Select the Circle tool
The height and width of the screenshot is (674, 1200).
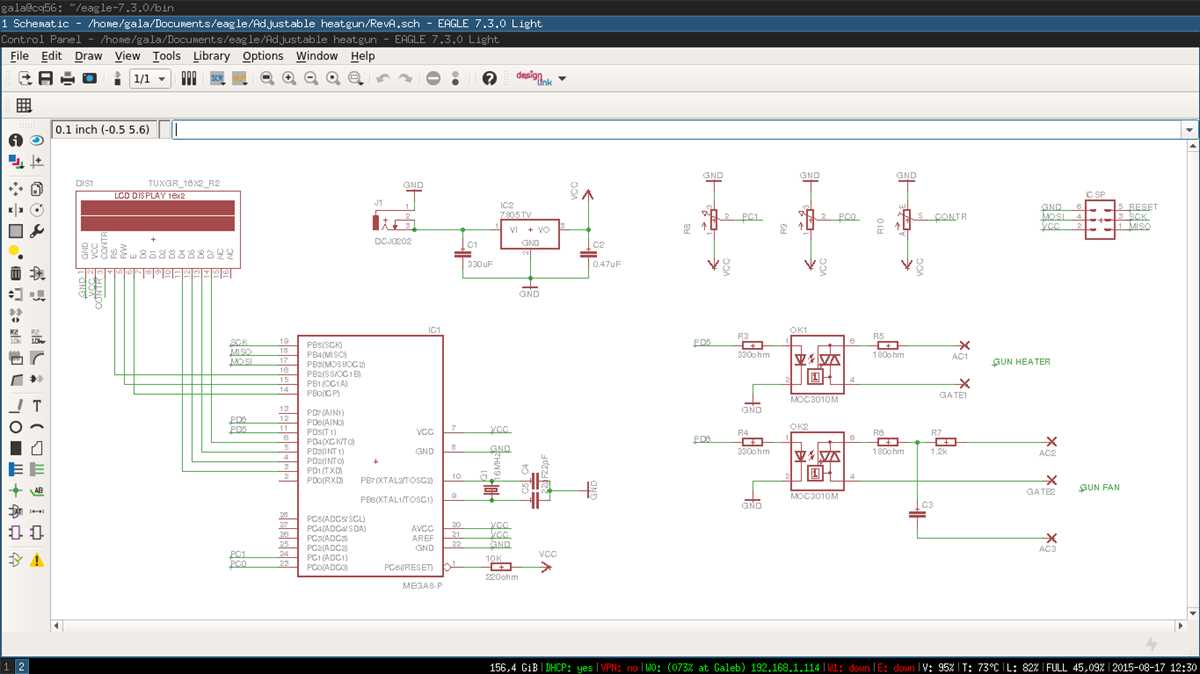coord(16,427)
